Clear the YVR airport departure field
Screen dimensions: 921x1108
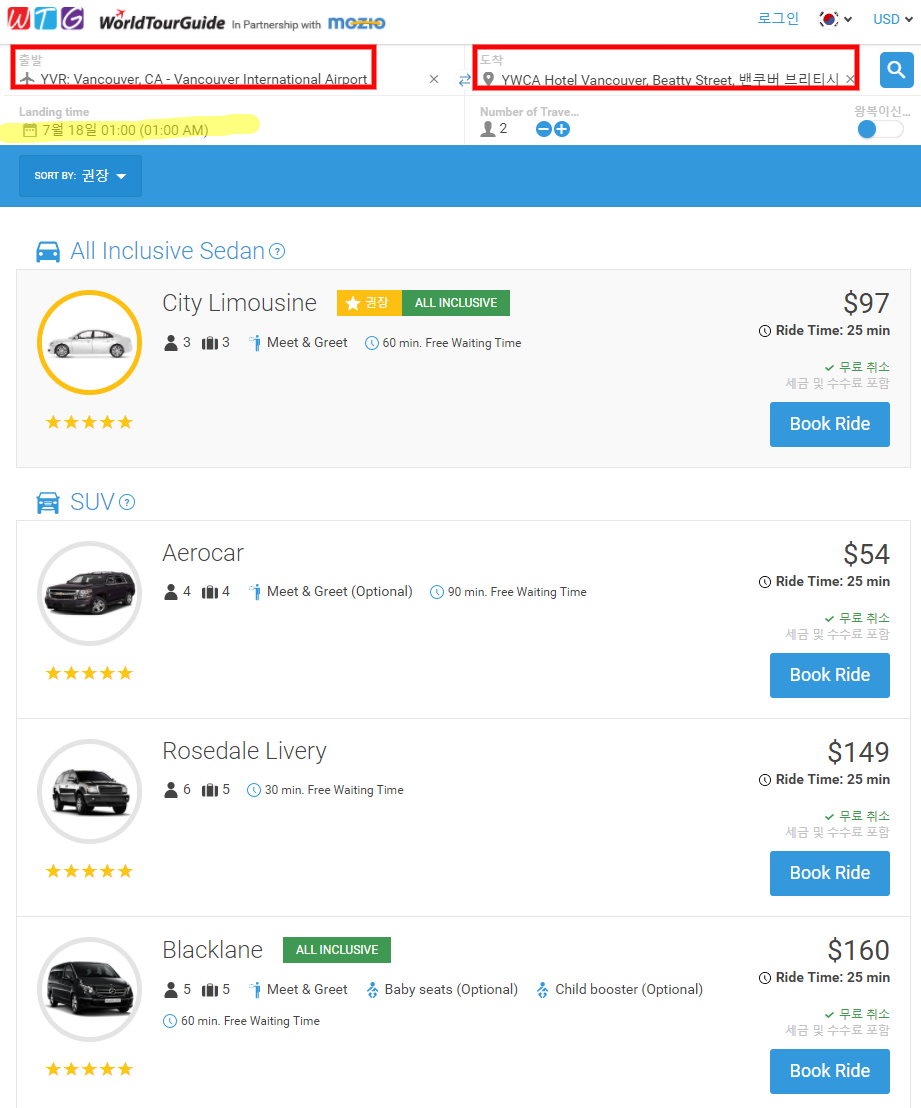(x=434, y=79)
